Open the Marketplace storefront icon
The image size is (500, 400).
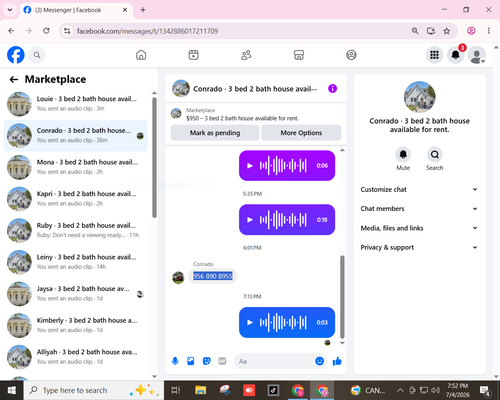point(299,55)
